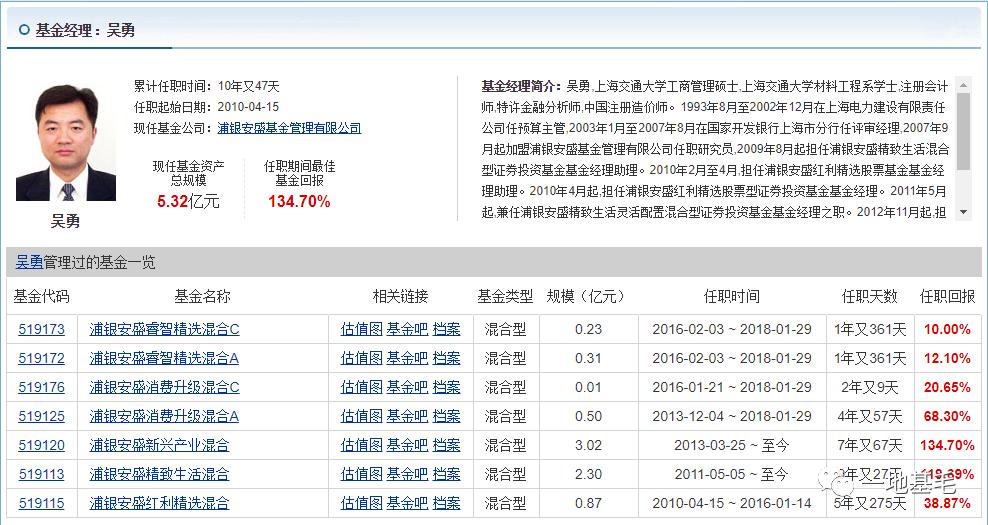Viewport: 988px width, 525px height.
Task: Open fund code 519125 link
Action: pyautogui.click(x=42, y=416)
